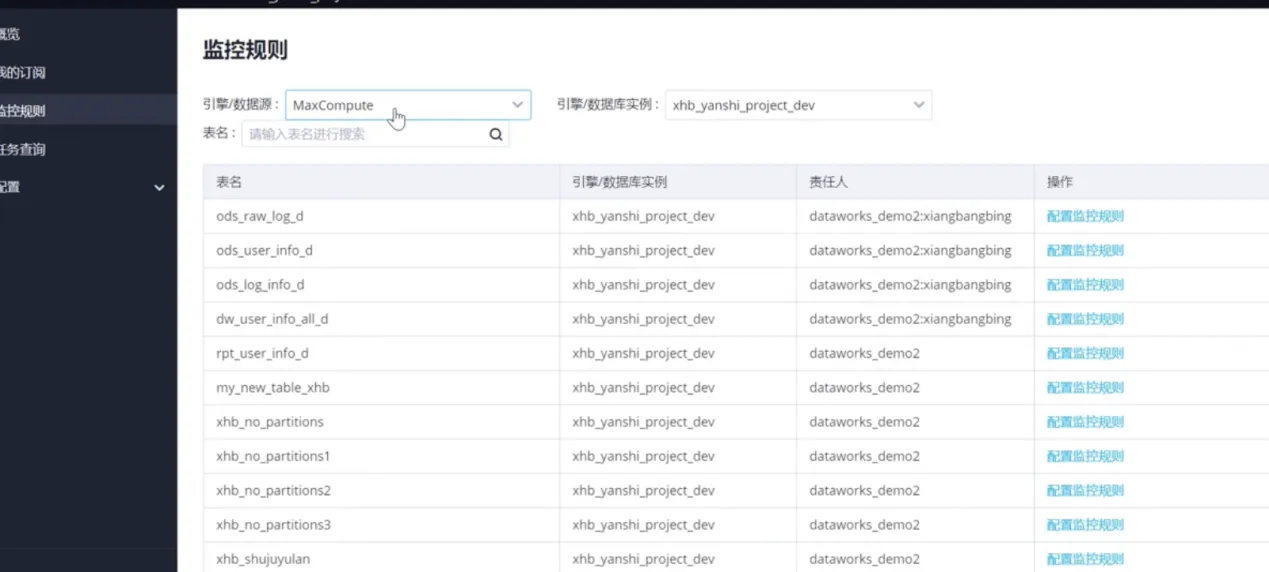Click 配置监控规则 for my_new_table_xhb
This screenshot has width=1269, height=572.
click(x=1085, y=387)
